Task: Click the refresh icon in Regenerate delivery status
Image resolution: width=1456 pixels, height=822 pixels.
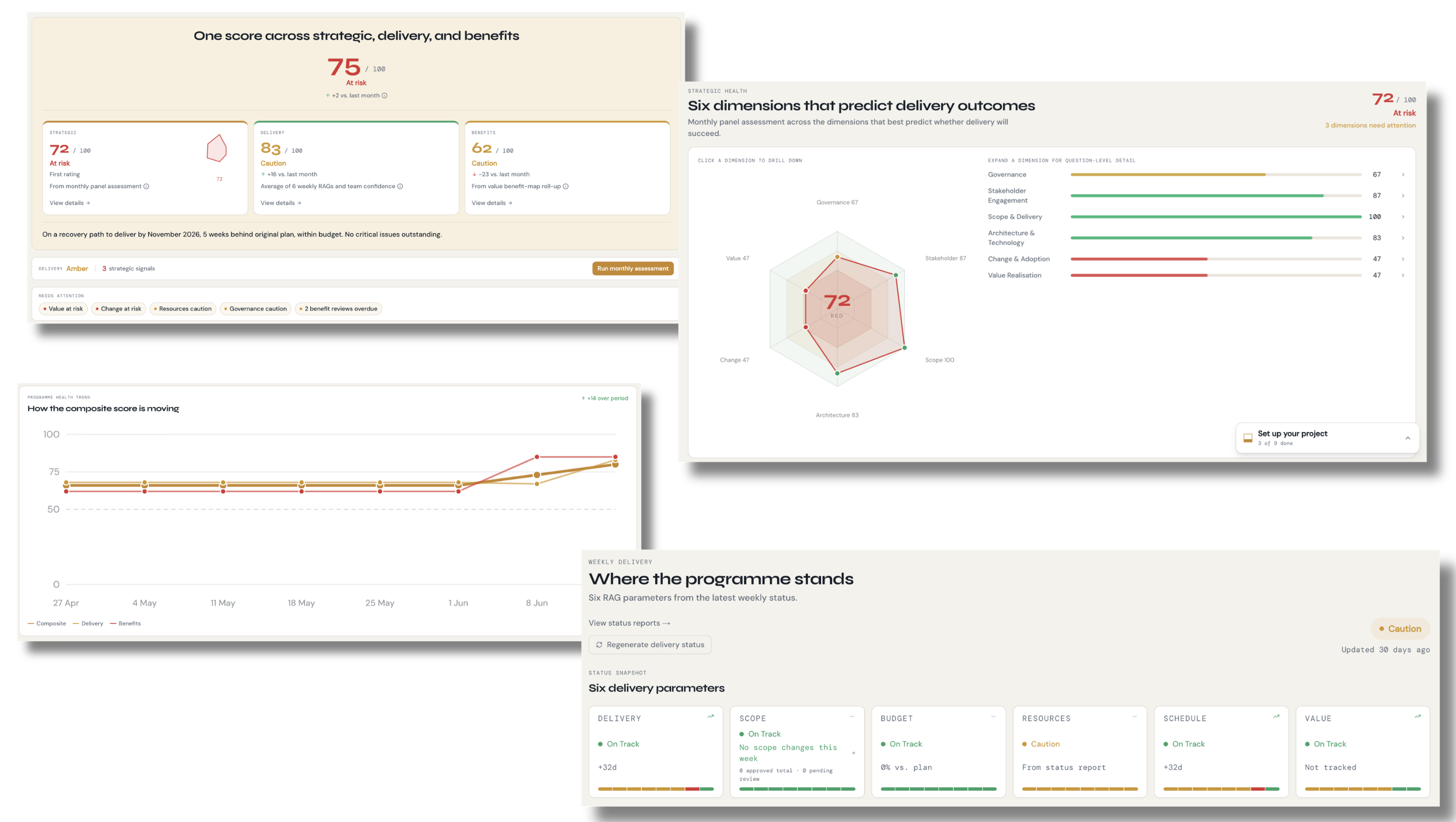Action: tap(599, 644)
